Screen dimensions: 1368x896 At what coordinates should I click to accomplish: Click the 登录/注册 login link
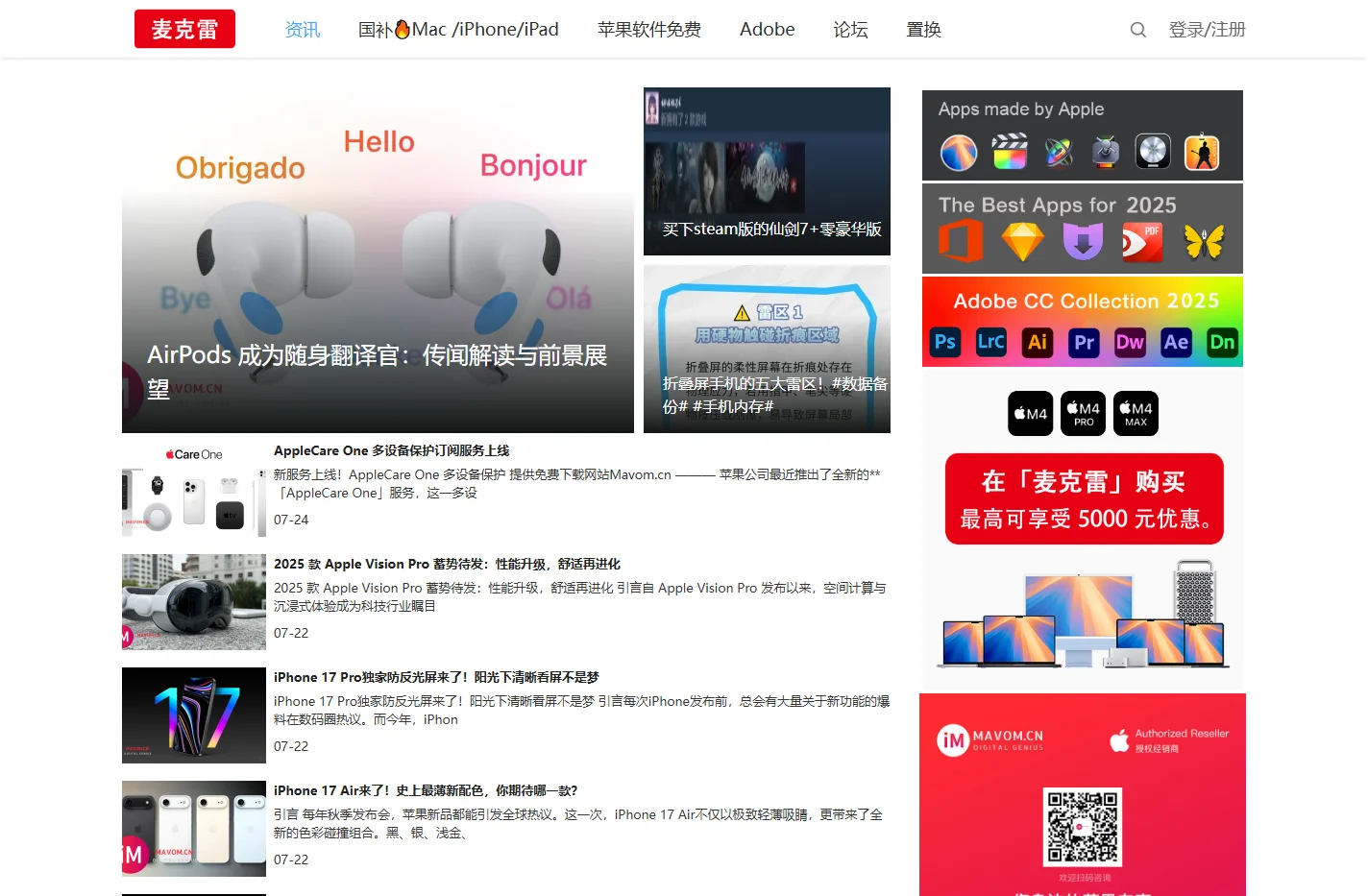coord(1208,30)
